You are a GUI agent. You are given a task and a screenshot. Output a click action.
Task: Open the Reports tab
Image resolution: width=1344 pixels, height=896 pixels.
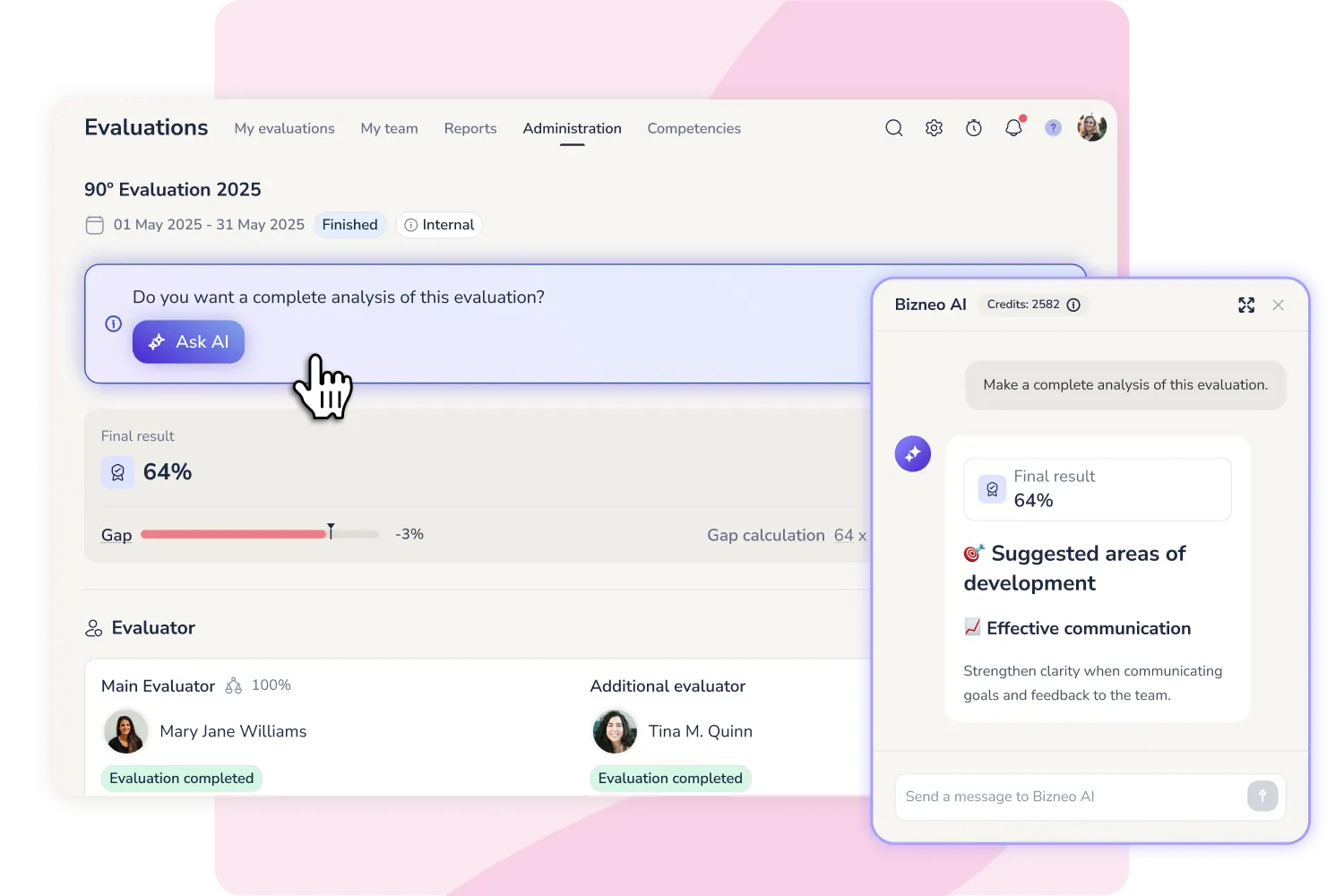[x=470, y=129]
